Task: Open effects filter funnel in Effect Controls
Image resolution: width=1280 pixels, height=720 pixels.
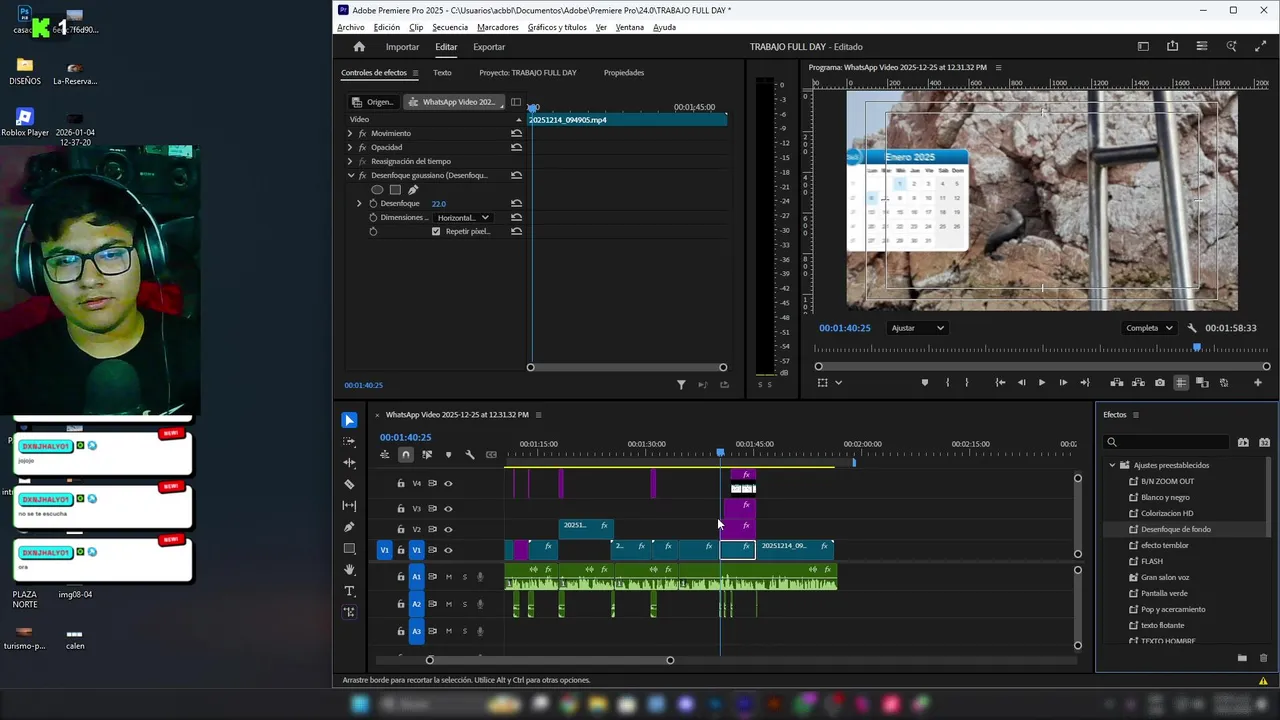Action: (x=681, y=385)
